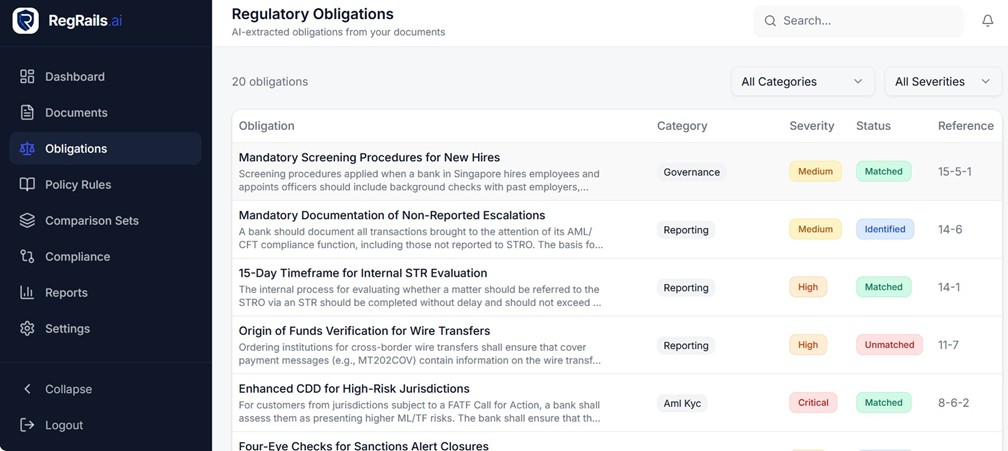Click the Dashboard grid icon

tap(27, 76)
